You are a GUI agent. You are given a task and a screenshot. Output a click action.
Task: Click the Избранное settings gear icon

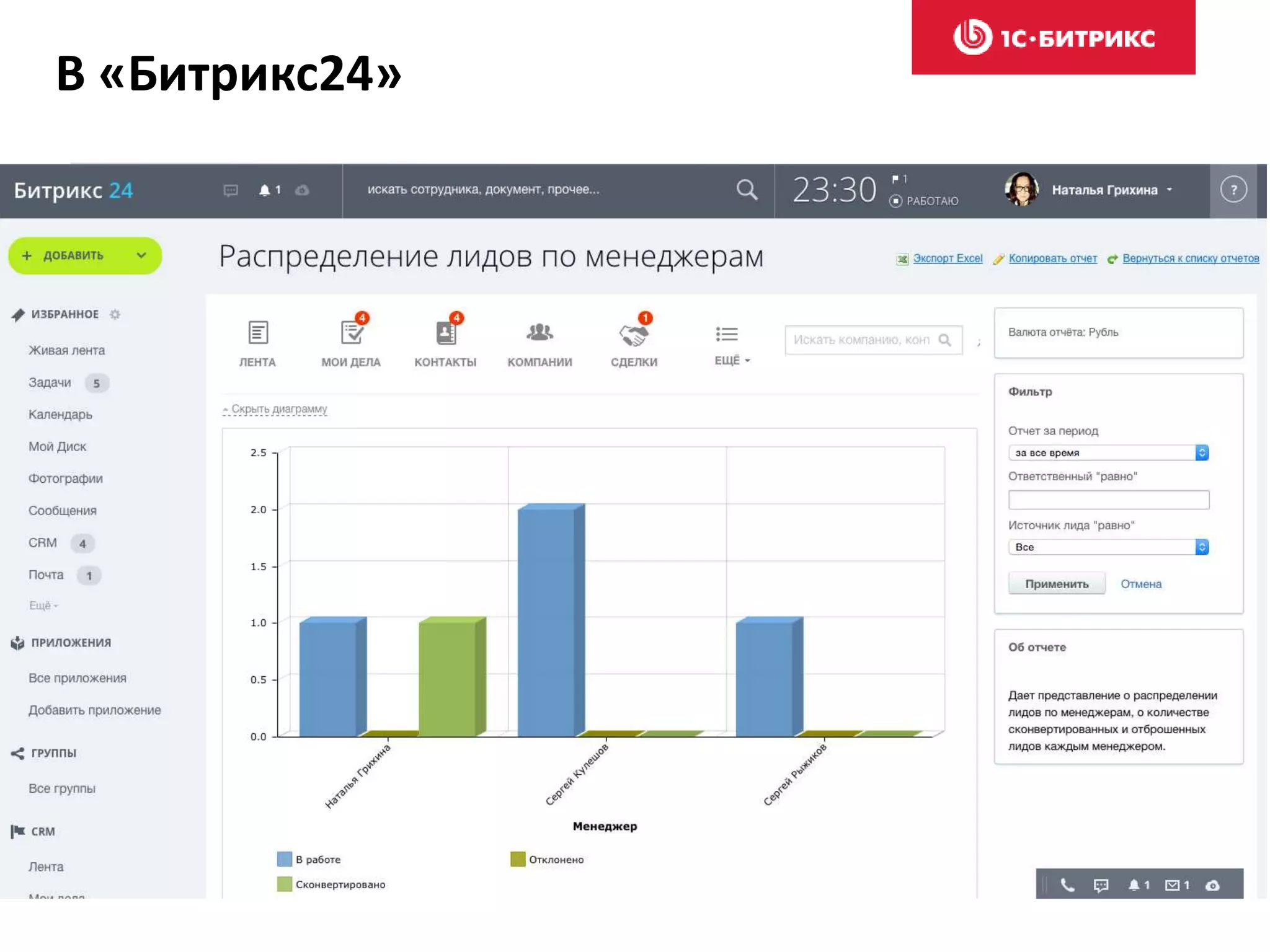coord(115,314)
